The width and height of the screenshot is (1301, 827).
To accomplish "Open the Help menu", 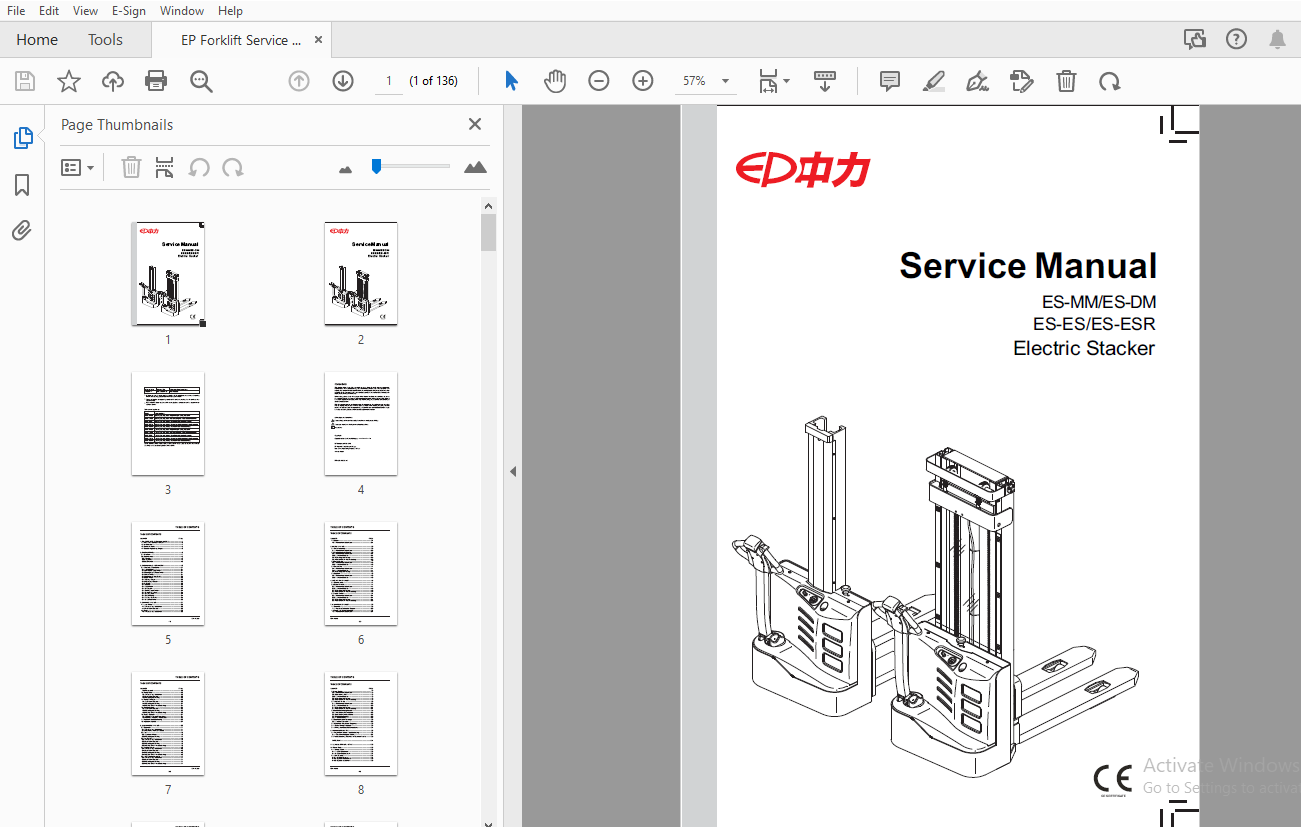I will [230, 11].
